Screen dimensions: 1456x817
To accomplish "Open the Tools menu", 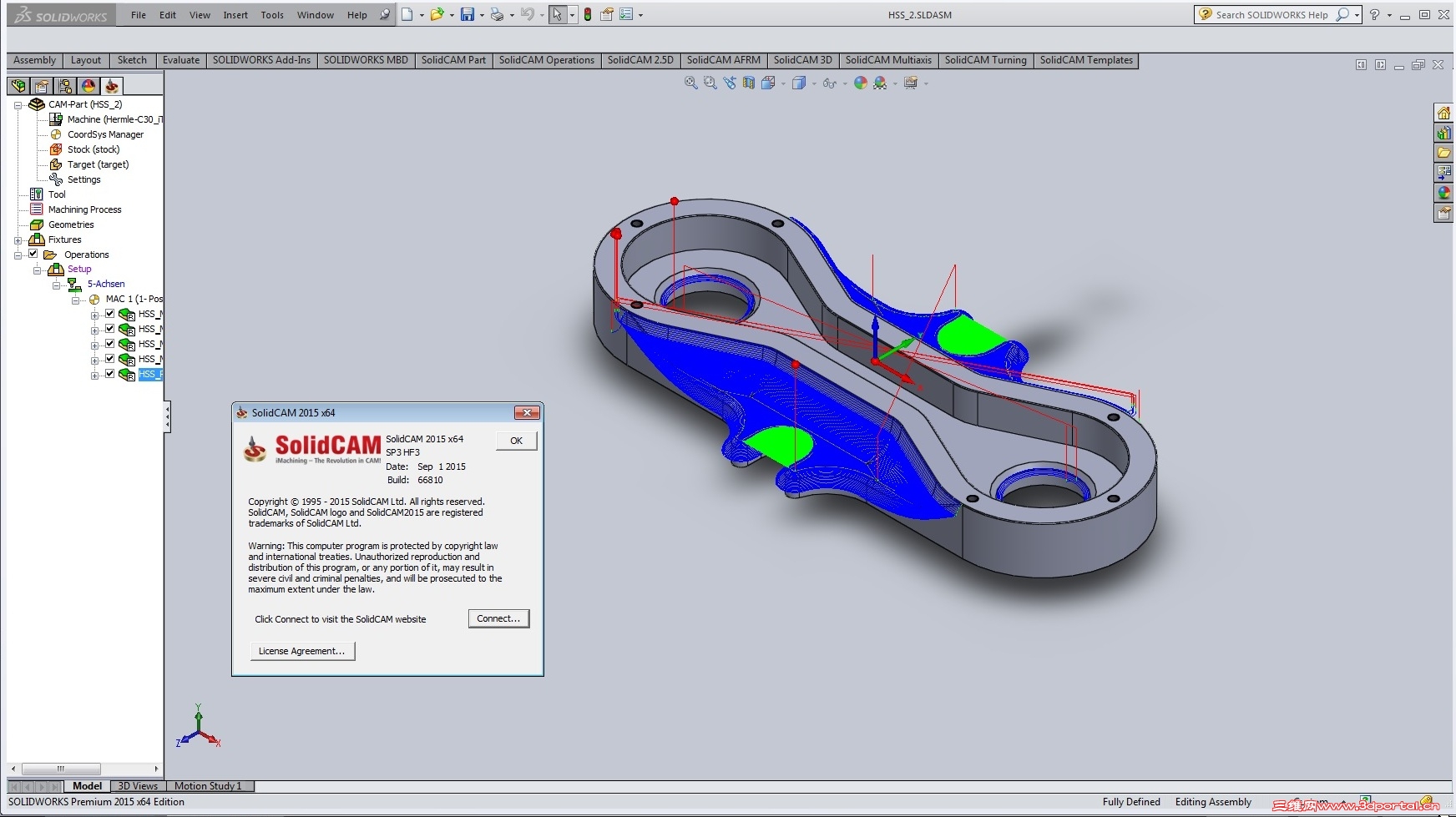I will click(x=272, y=15).
